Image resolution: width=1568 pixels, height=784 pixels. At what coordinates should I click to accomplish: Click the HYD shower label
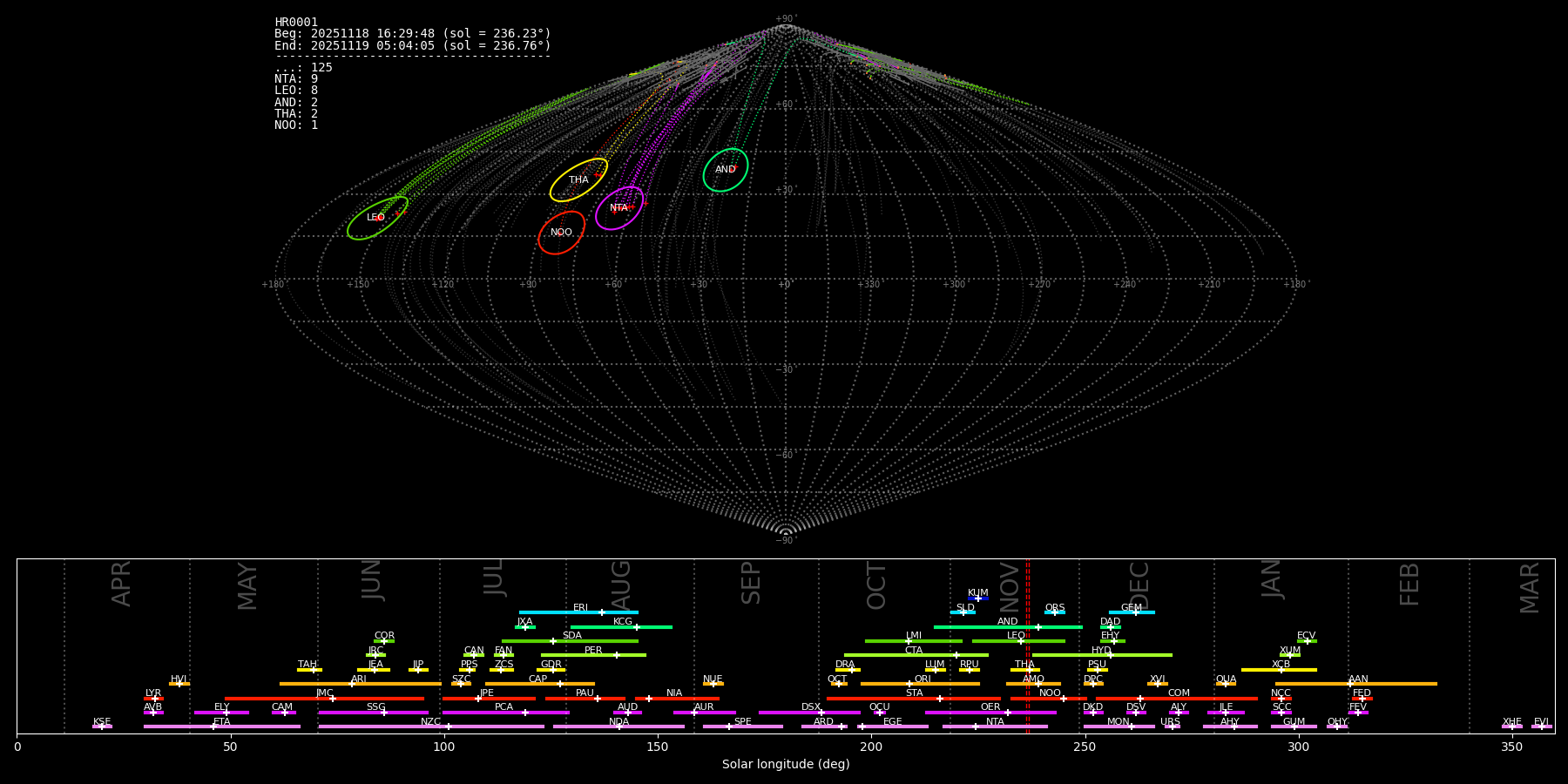(x=1101, y=651)
